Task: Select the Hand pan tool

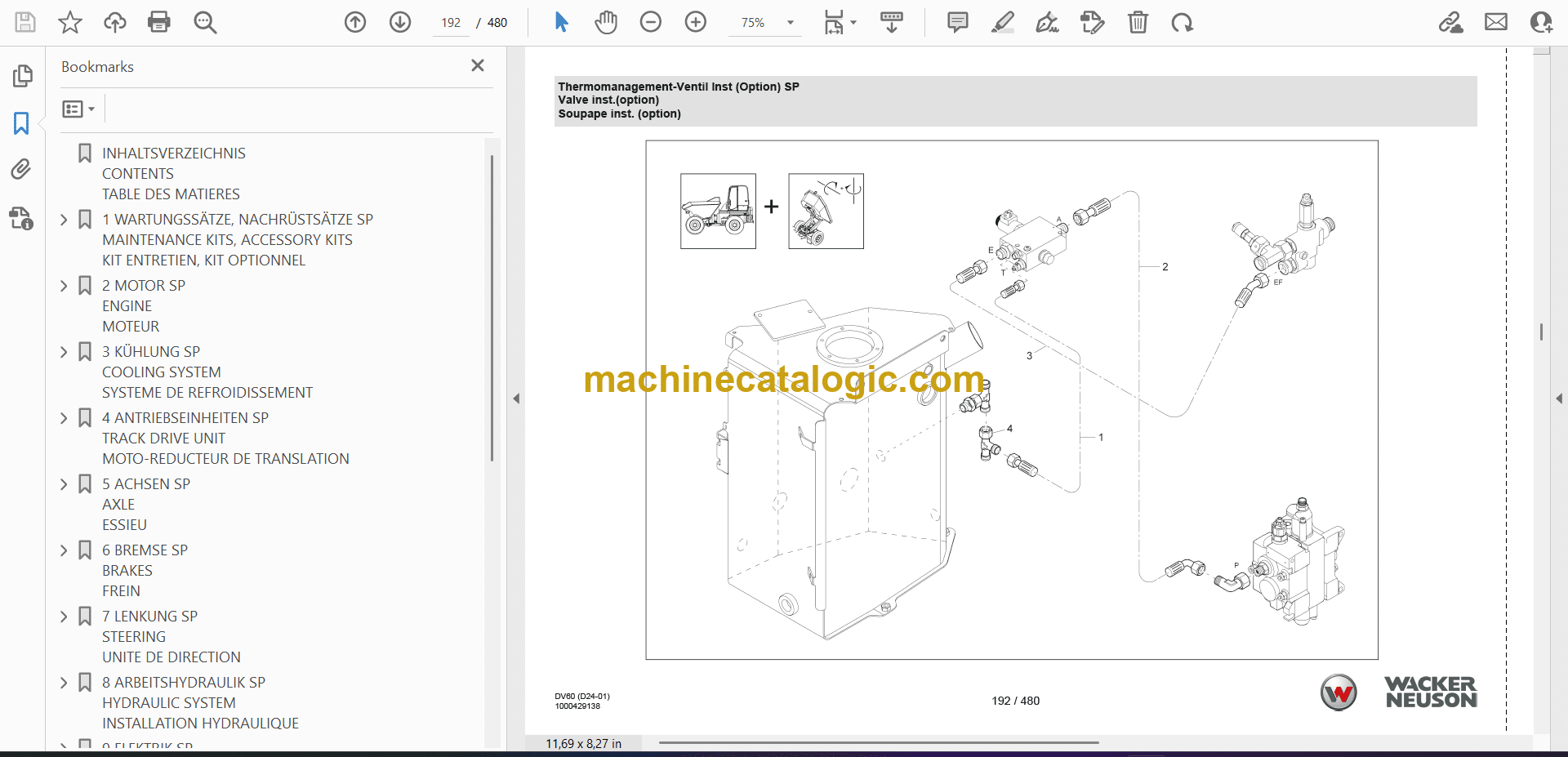Action: click(606, 22)
